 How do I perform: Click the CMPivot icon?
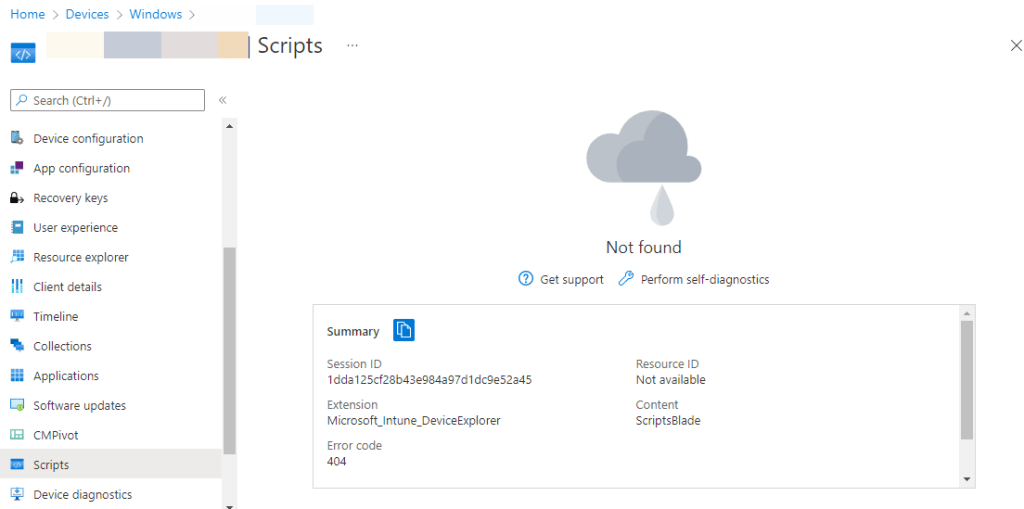pyautogui.click(x=16, y=435)
